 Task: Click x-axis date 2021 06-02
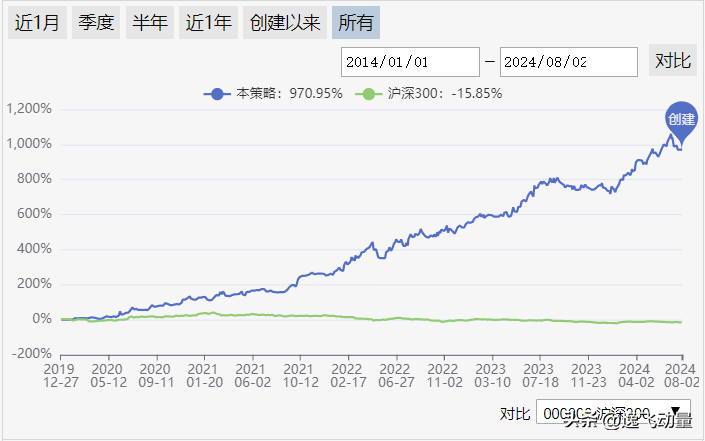point(253,376)
